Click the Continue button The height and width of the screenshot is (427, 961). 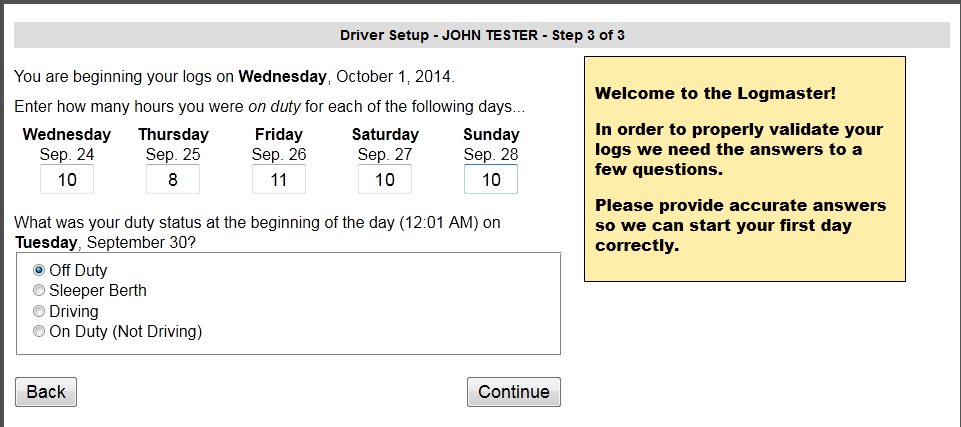514,392
